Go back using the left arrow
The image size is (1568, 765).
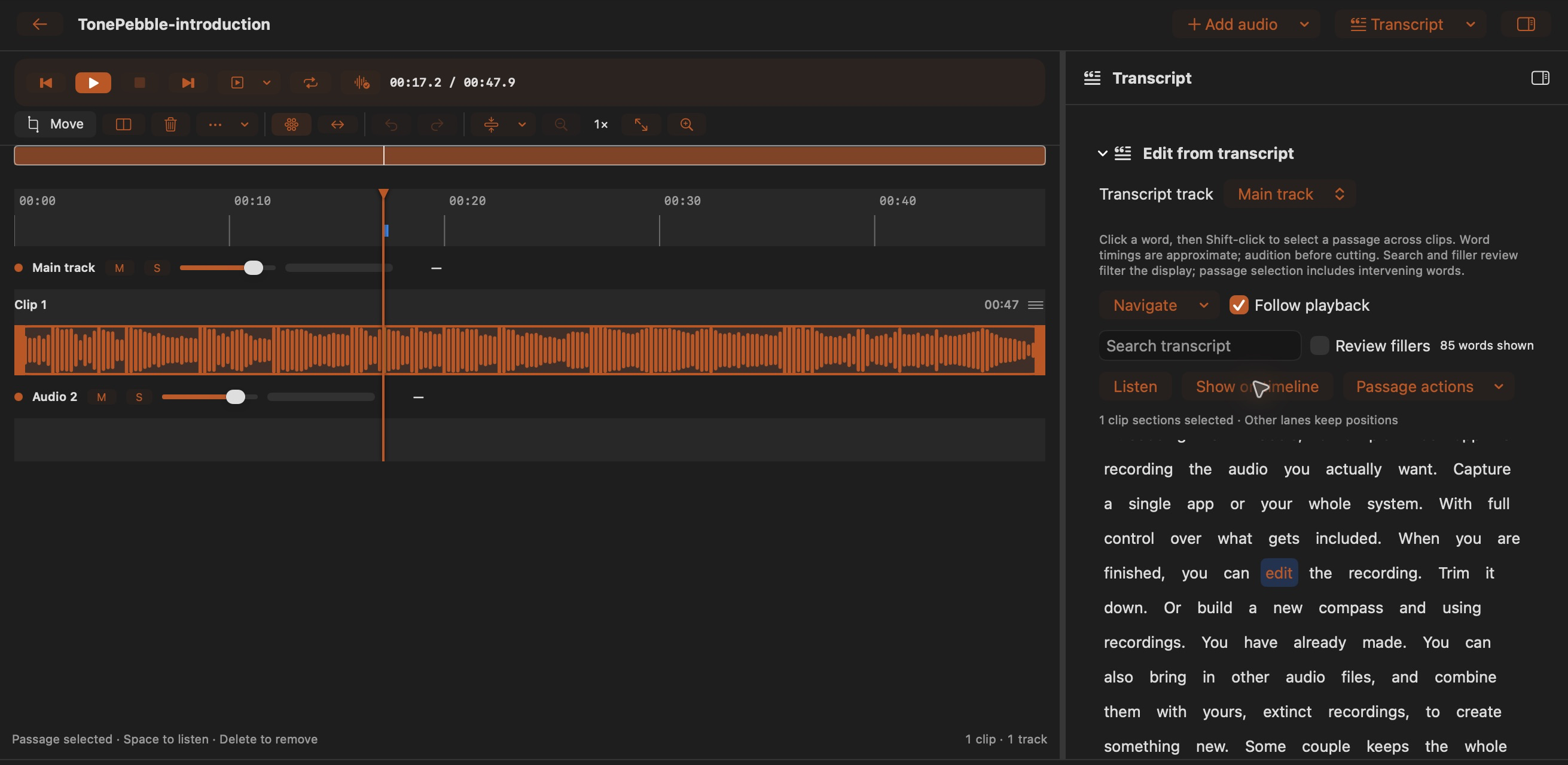pos(39,25)
